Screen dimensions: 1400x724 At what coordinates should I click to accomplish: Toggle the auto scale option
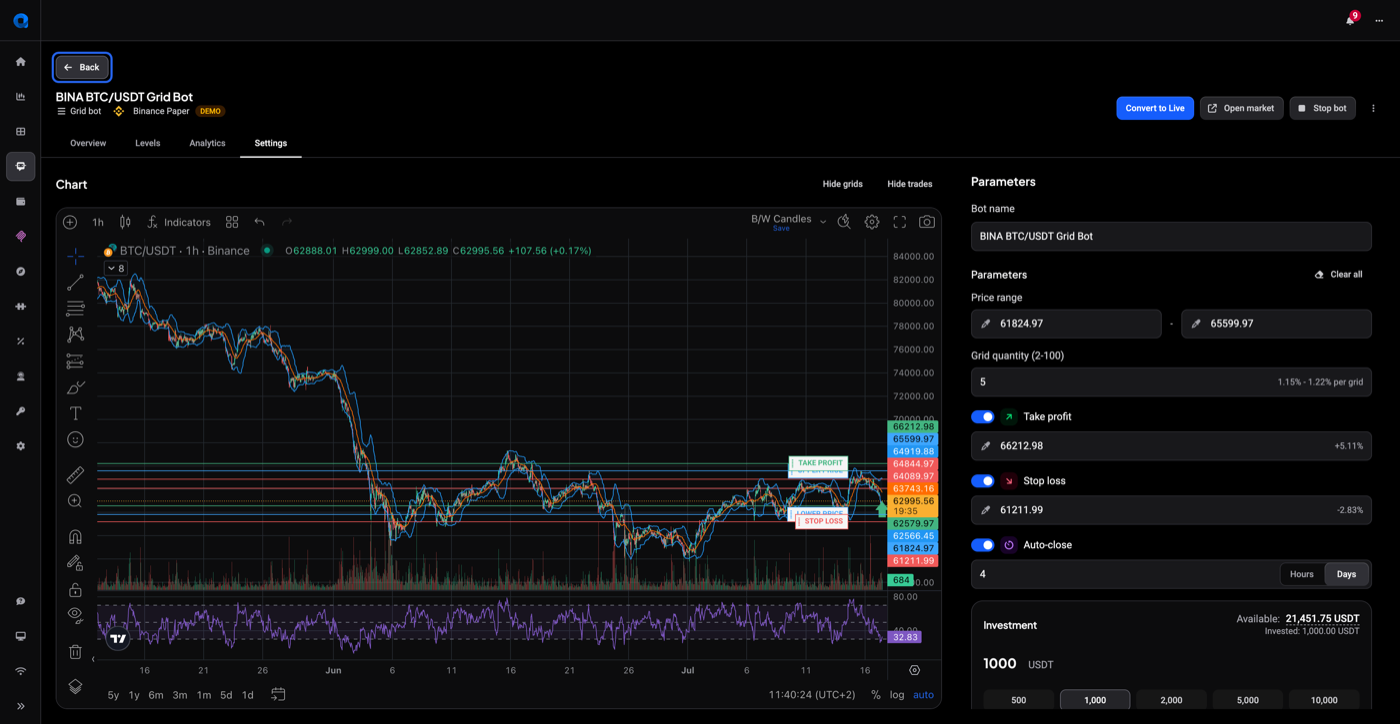coord(923,695)
